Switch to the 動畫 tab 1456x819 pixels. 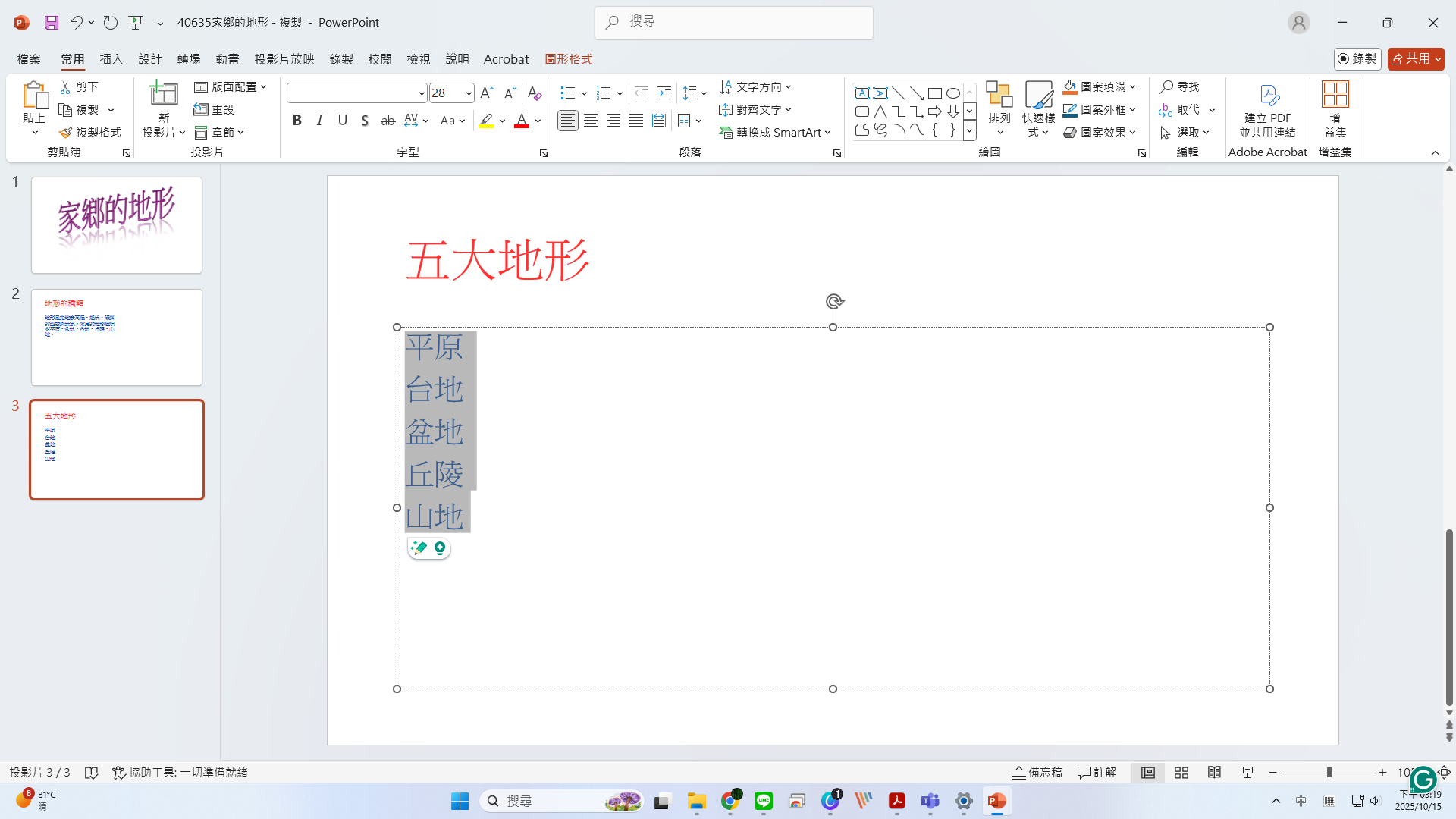(x=227, y=59)
